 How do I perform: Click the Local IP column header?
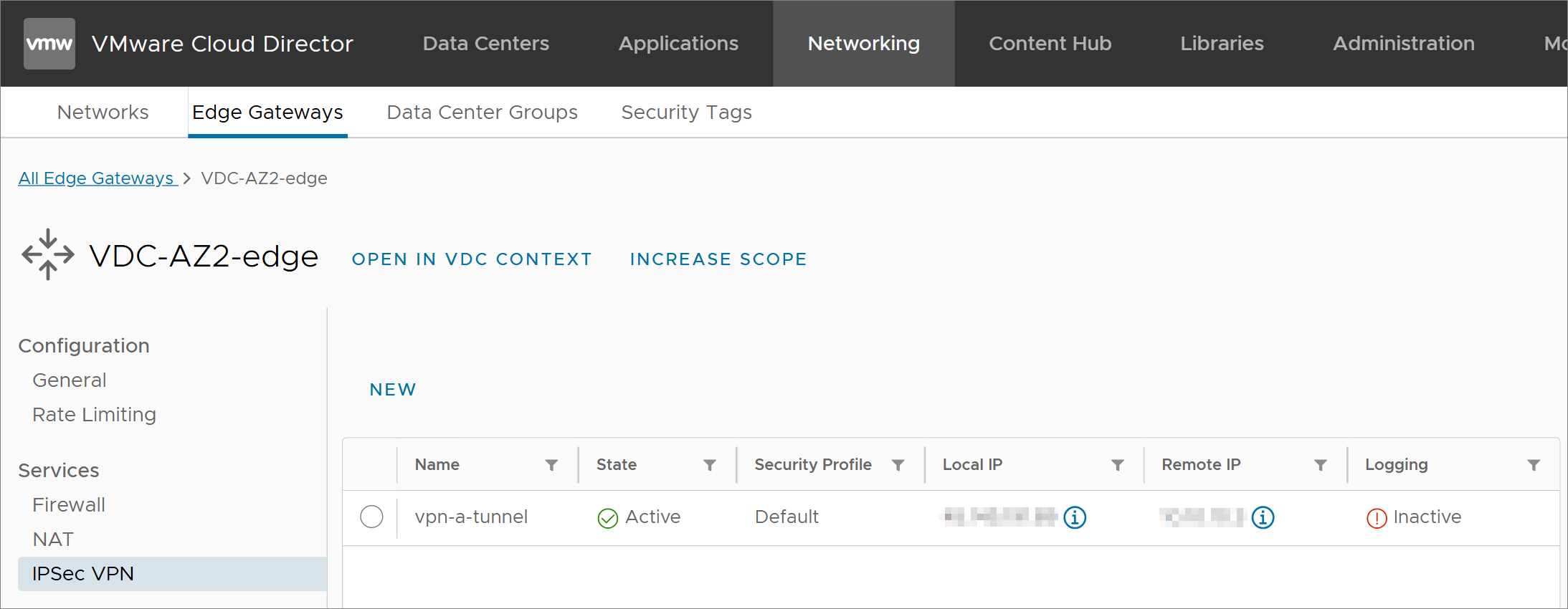[972, 465]
